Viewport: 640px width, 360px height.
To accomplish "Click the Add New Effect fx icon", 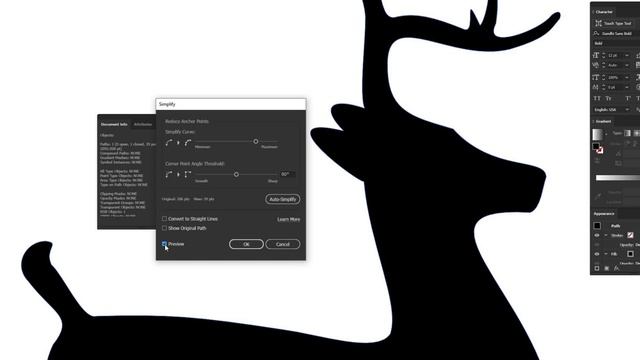I will [616, 269].
